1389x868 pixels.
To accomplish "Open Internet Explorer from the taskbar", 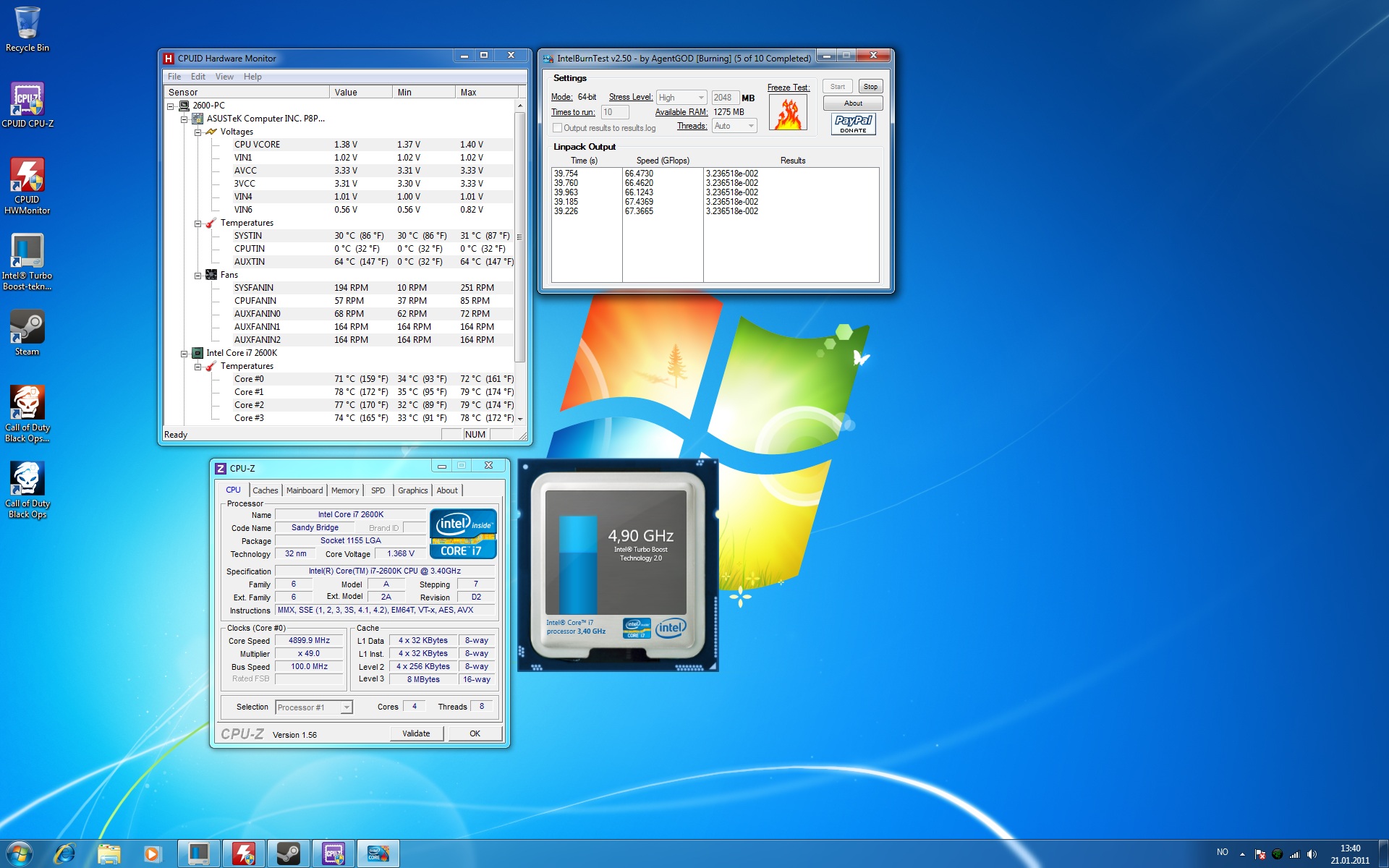I will [64, 854].
